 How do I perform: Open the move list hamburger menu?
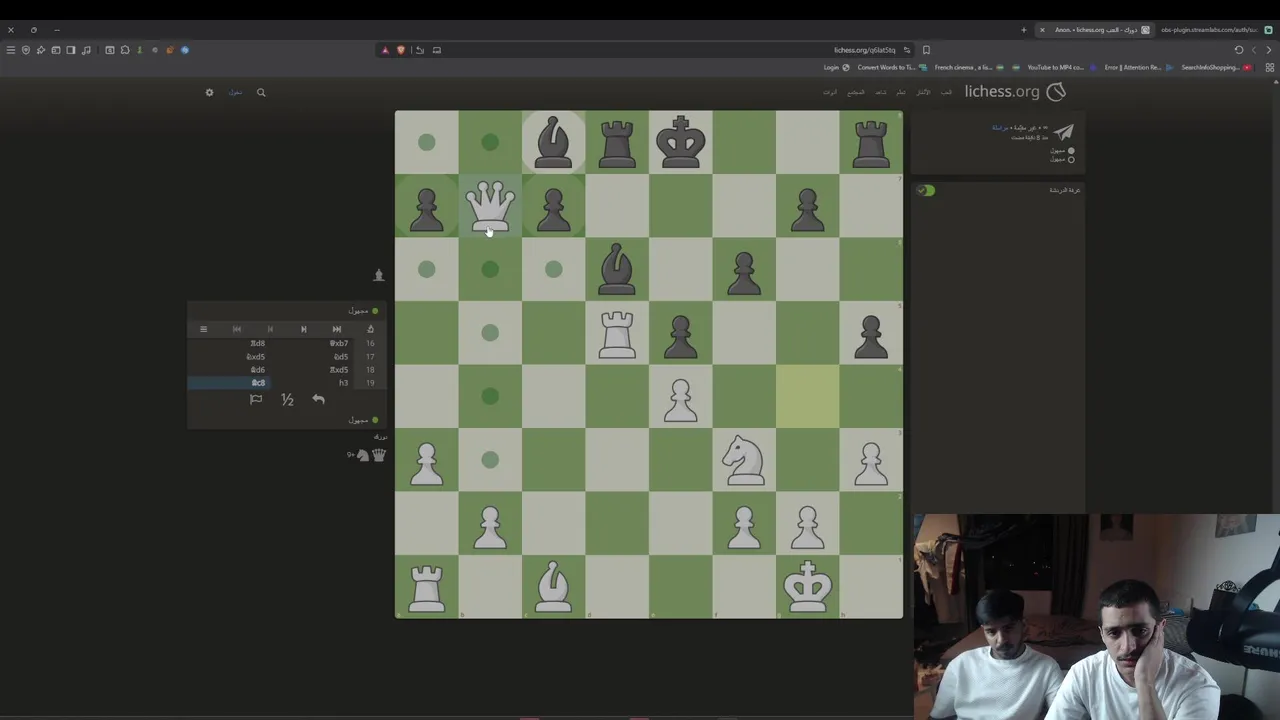click(203, 329)
